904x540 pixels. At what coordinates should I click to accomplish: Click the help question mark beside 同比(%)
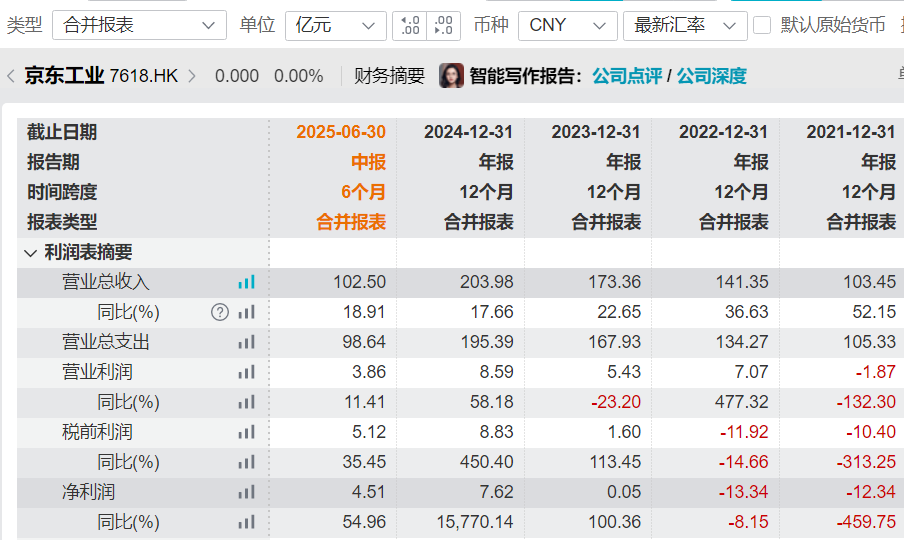click(x=220, y=312)
